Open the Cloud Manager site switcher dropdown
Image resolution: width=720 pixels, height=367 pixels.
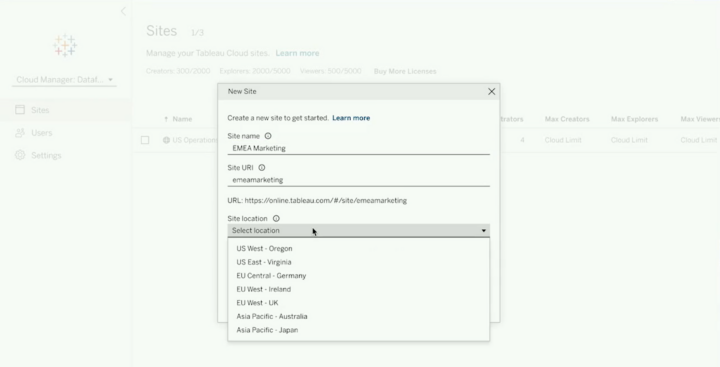64,80
